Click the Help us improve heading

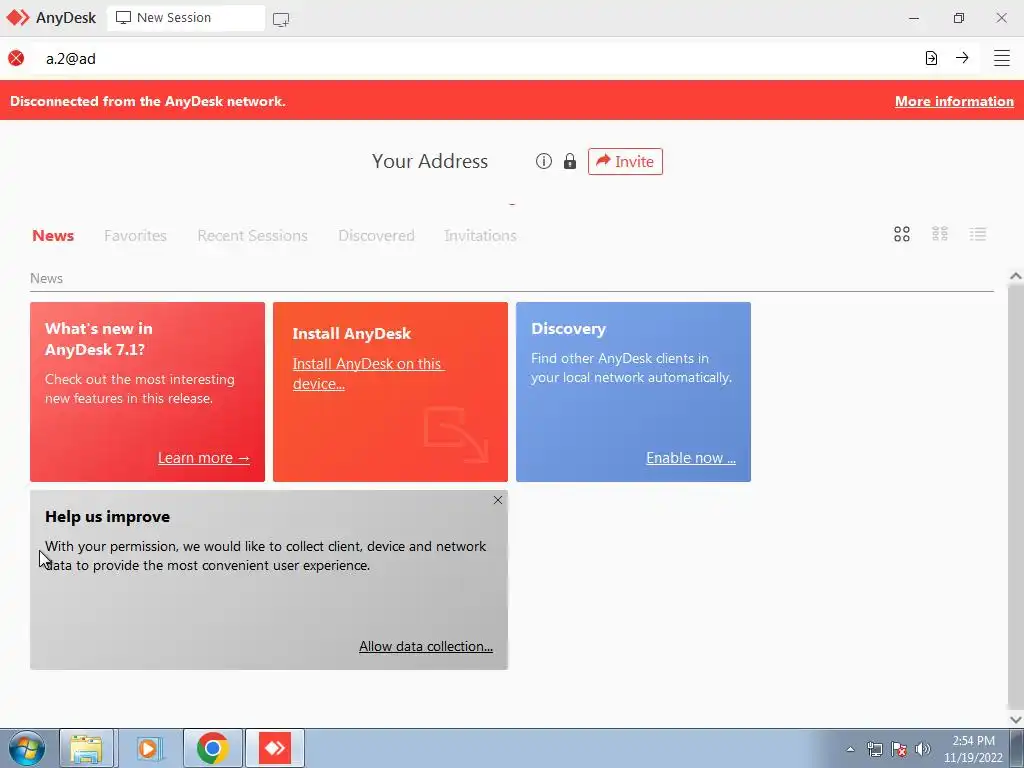(107, 517)
